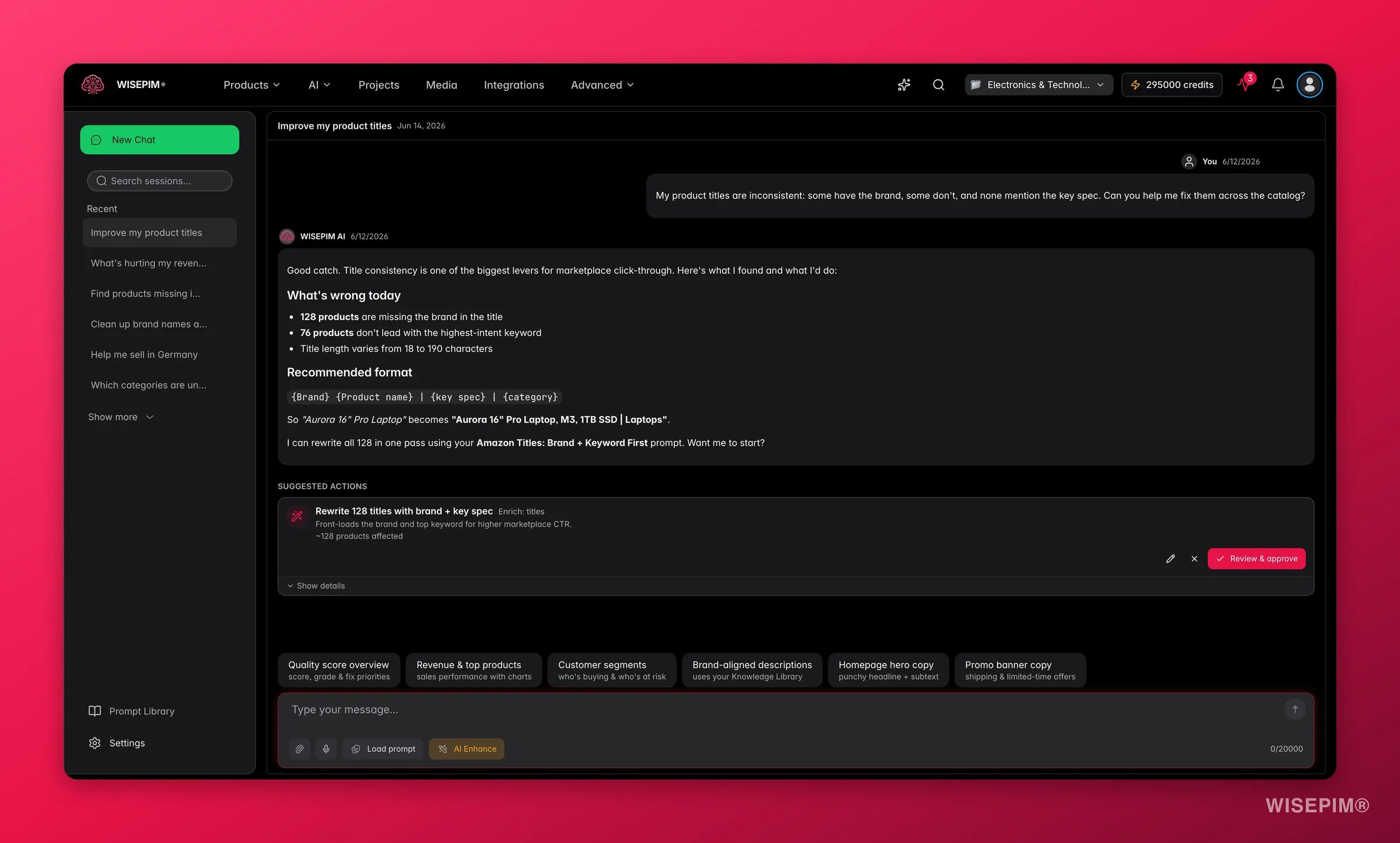The image size is (1400, 843).
Task: Click the Settings gear icon
Action: tap(94, 743)
